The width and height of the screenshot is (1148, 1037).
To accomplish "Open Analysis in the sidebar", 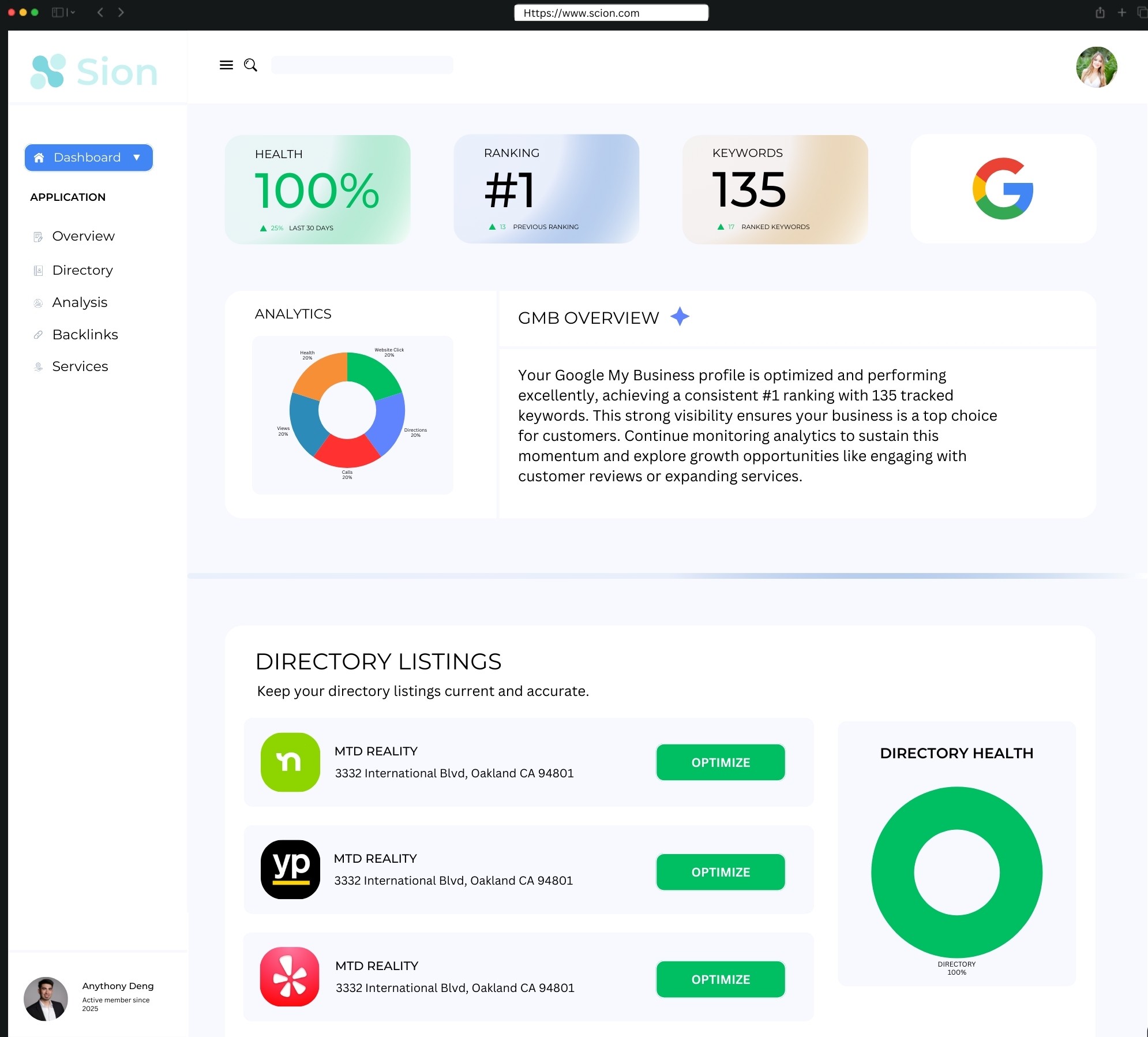I will click(x=80, y=302).
